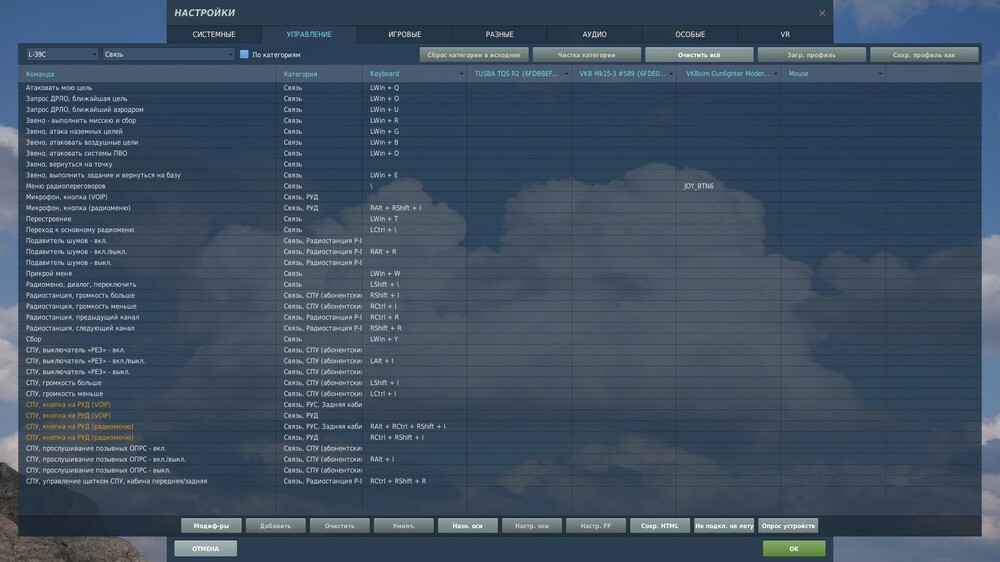This screenshot has width=1000, height=562.
Task: Select «Радиостанция, следующий канал» row
Action: tap(500, 328)
